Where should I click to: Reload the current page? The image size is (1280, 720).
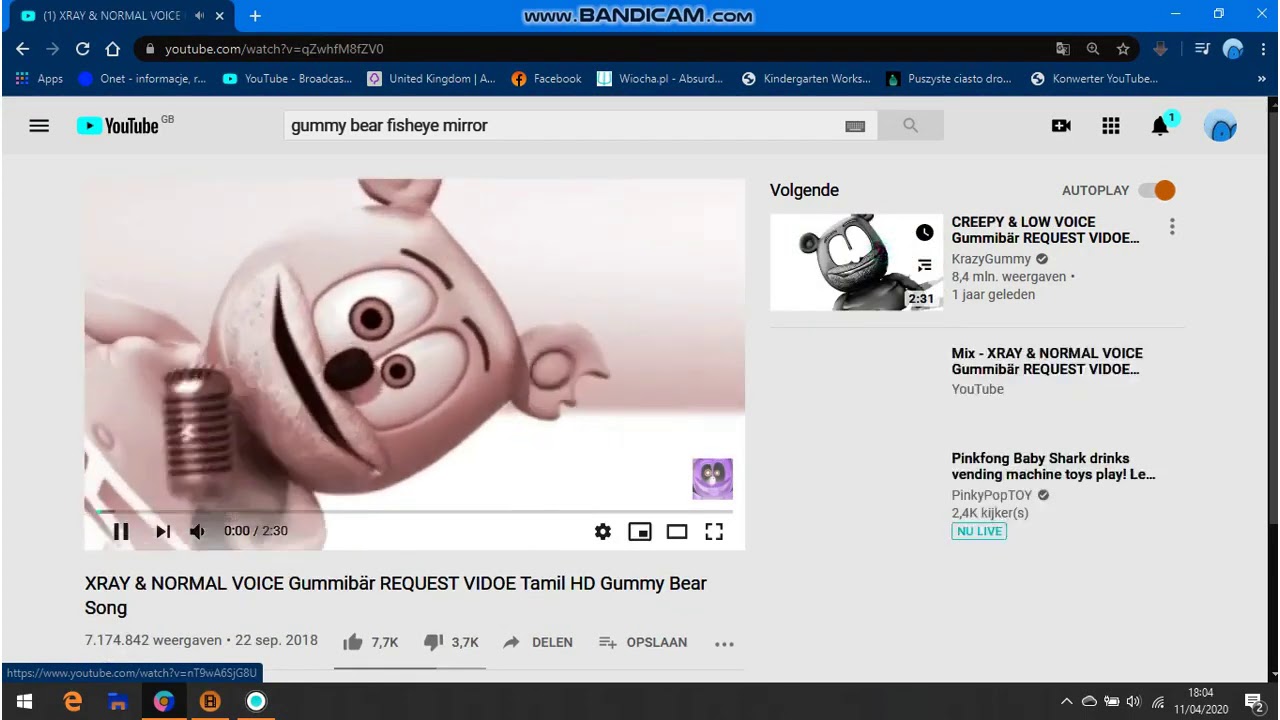82,49
